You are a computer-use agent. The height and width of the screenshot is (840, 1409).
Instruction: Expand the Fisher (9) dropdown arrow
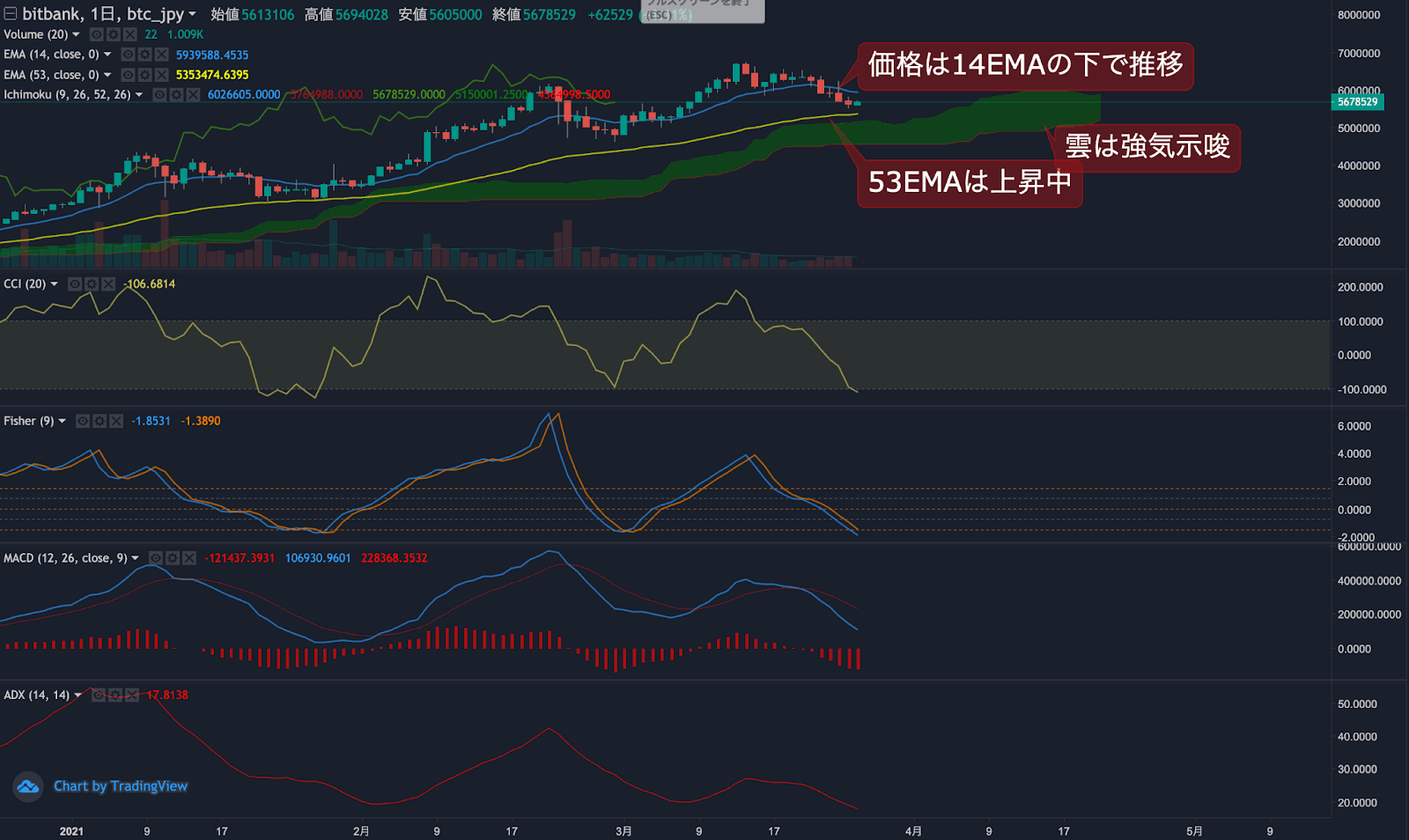coord(62,421)
